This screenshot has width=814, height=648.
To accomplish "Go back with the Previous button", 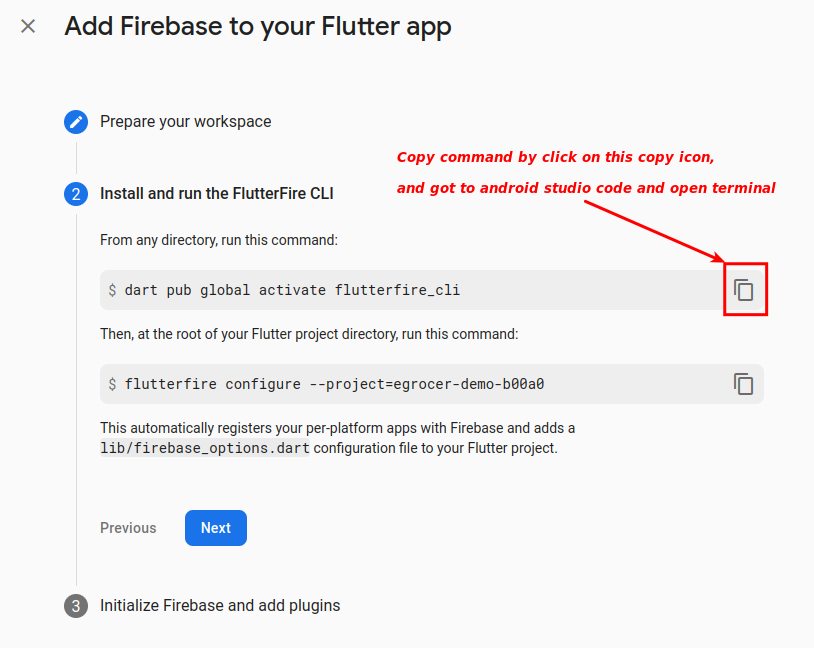I will click(x=128, y=528).
